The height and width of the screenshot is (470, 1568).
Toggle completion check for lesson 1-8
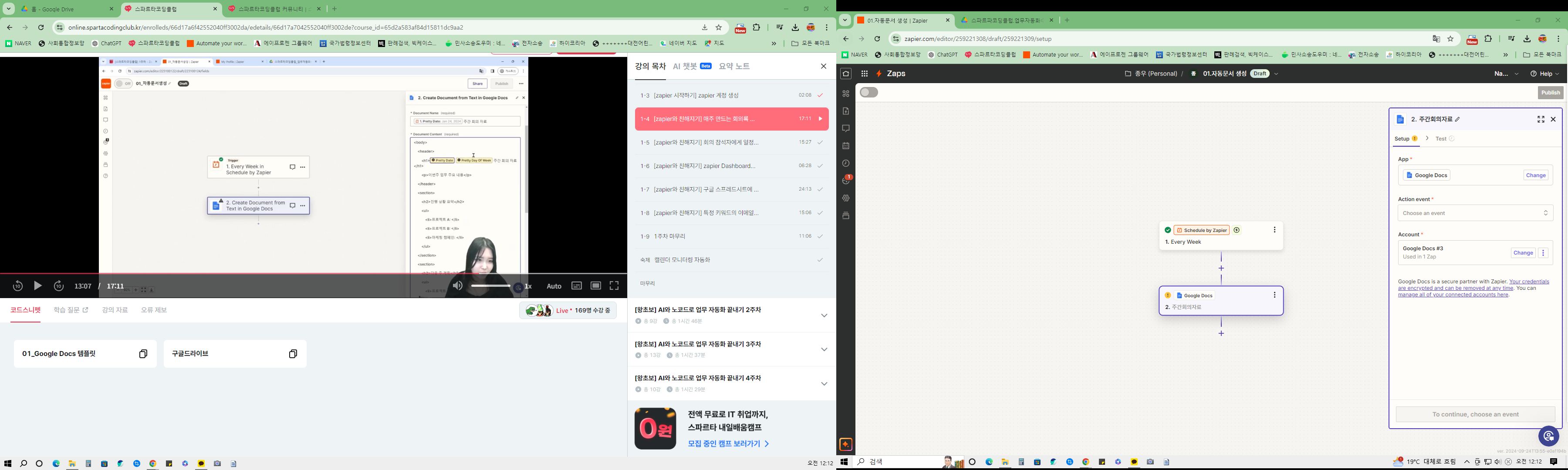click(x=821, y=213)
